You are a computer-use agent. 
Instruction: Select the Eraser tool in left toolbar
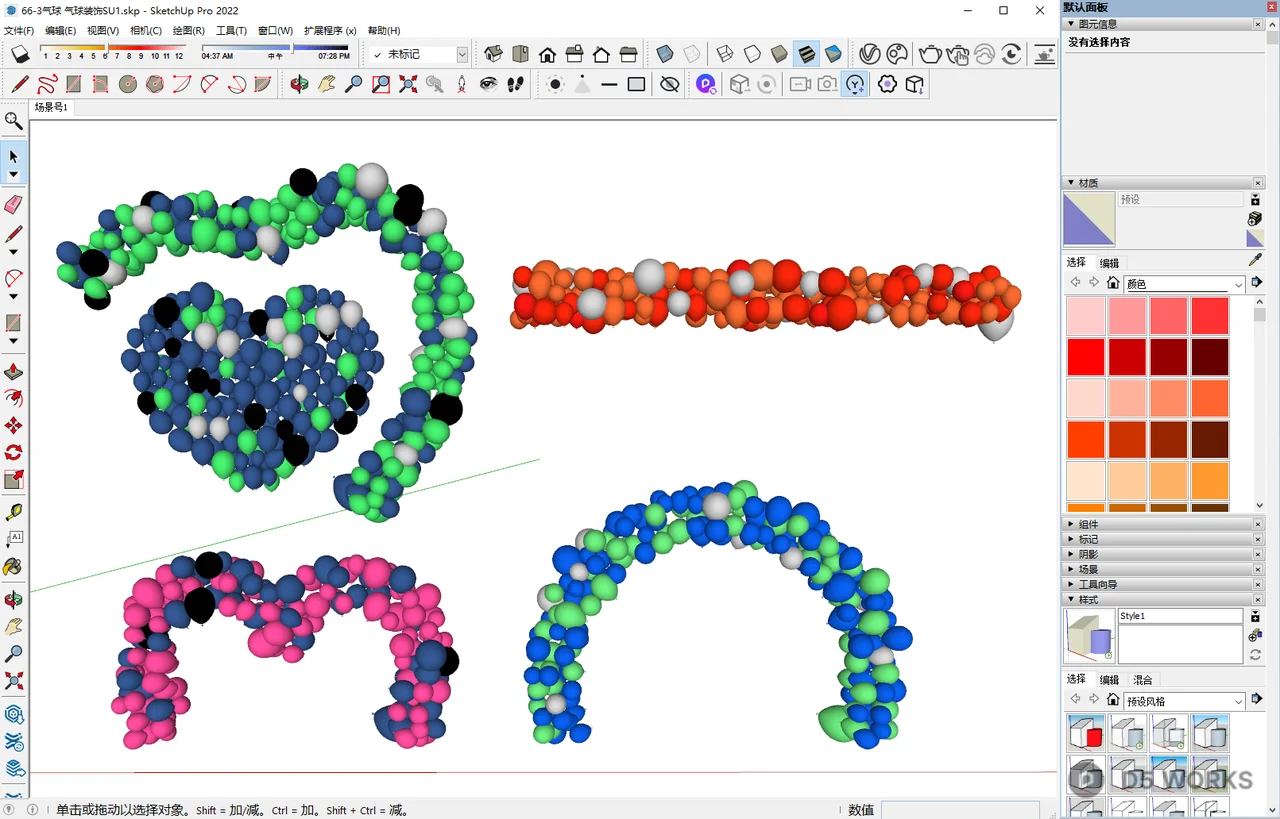(14, 204)
